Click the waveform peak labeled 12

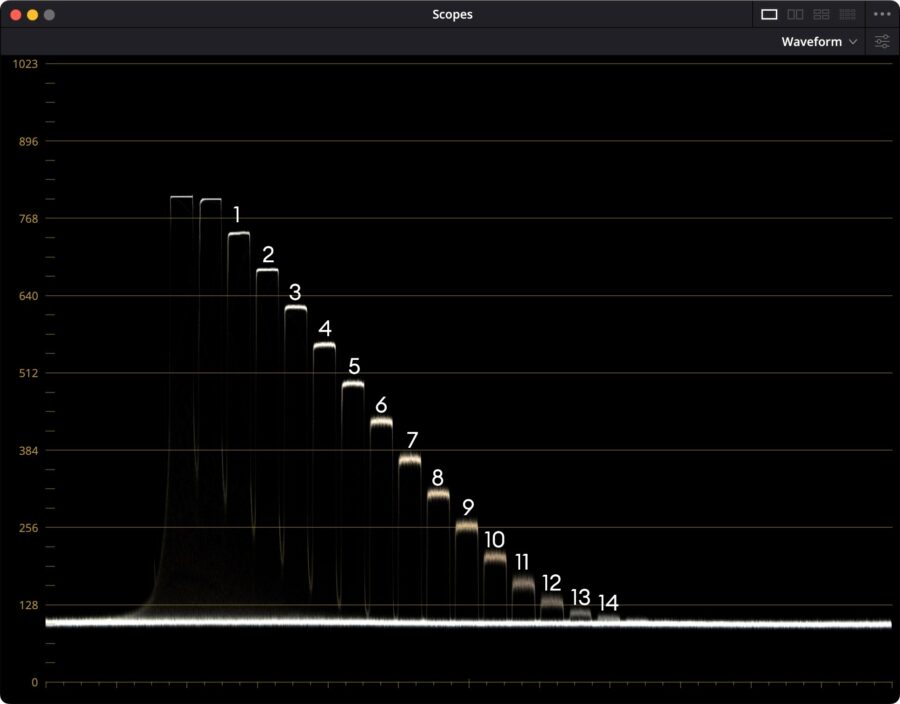pyautogui.click(x=552, y=601)
